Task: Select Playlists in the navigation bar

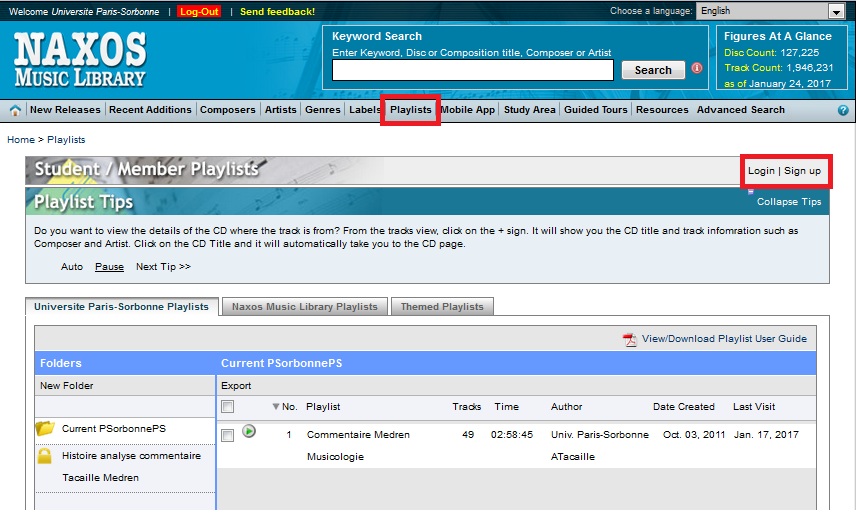Action: 411,110
